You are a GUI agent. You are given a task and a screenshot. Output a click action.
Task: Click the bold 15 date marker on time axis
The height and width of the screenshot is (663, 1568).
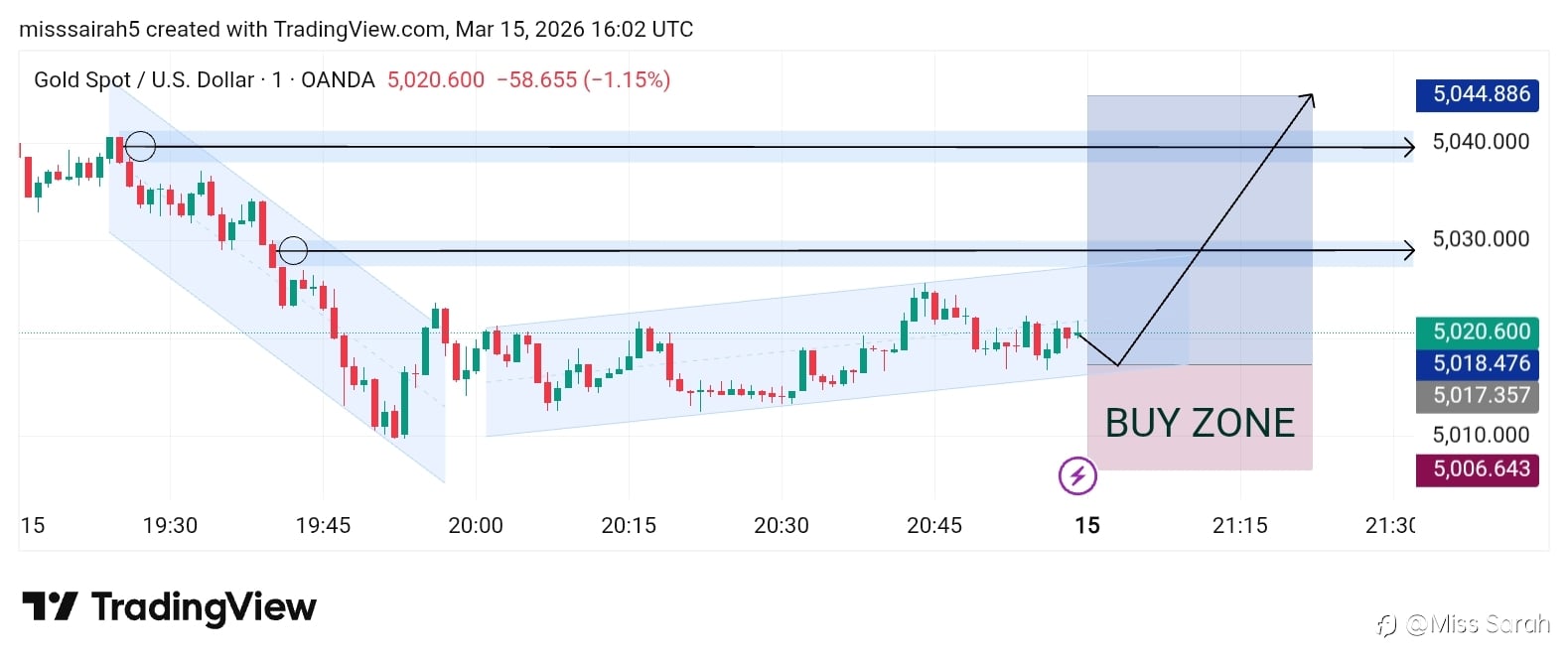(x=1087, y=525)
